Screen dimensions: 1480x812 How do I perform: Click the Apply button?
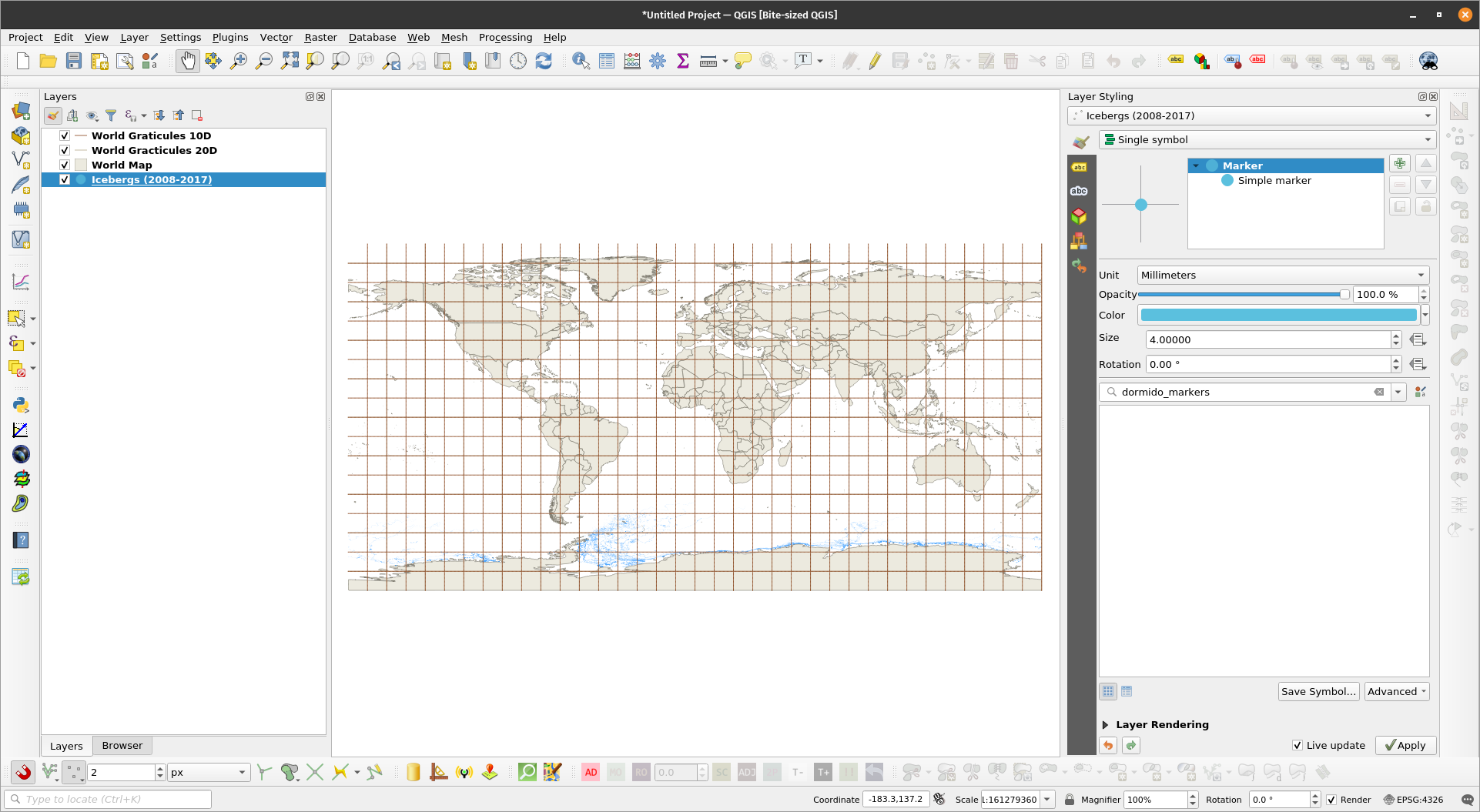1405,745
